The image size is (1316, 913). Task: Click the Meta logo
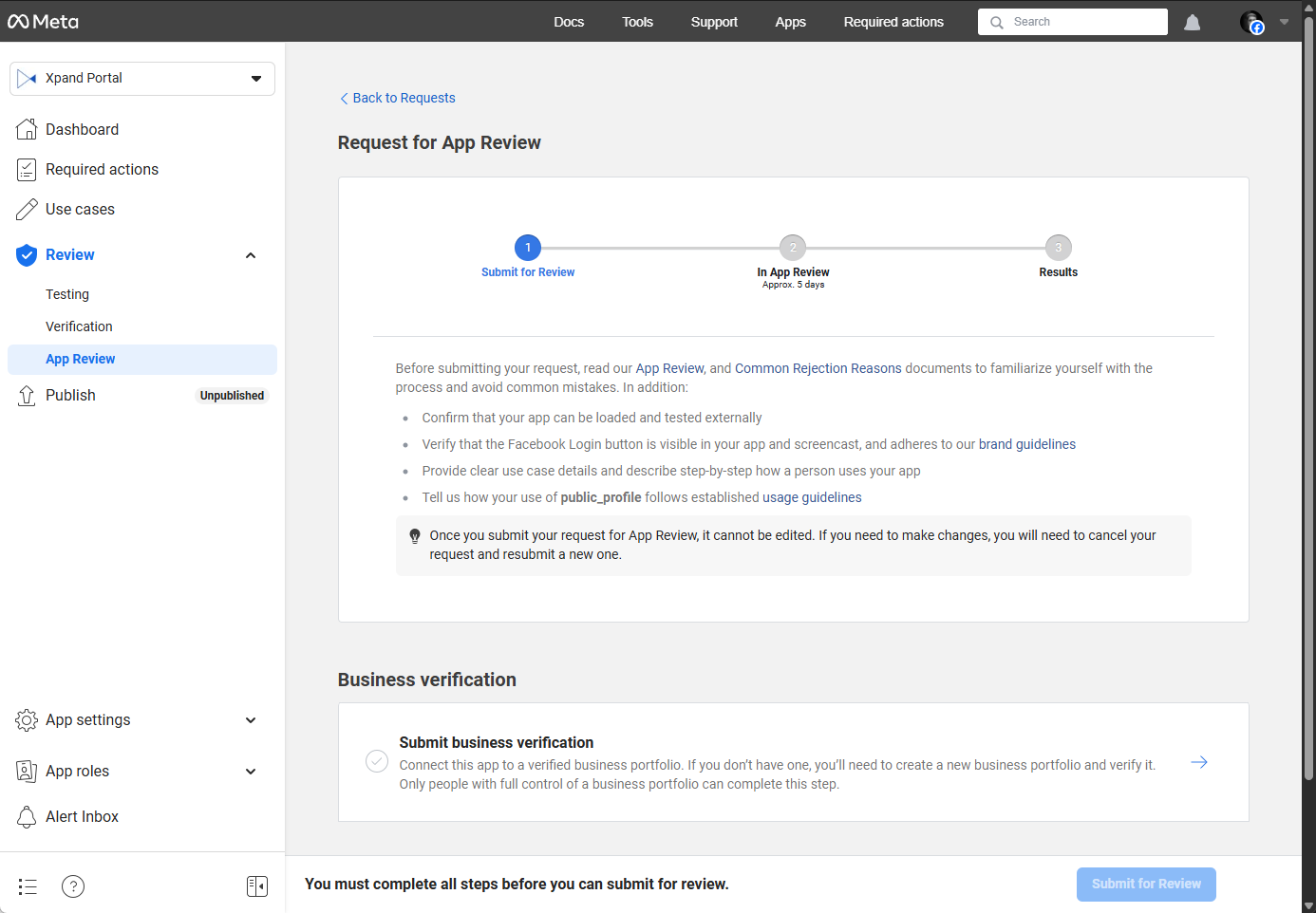pos(43,21)
